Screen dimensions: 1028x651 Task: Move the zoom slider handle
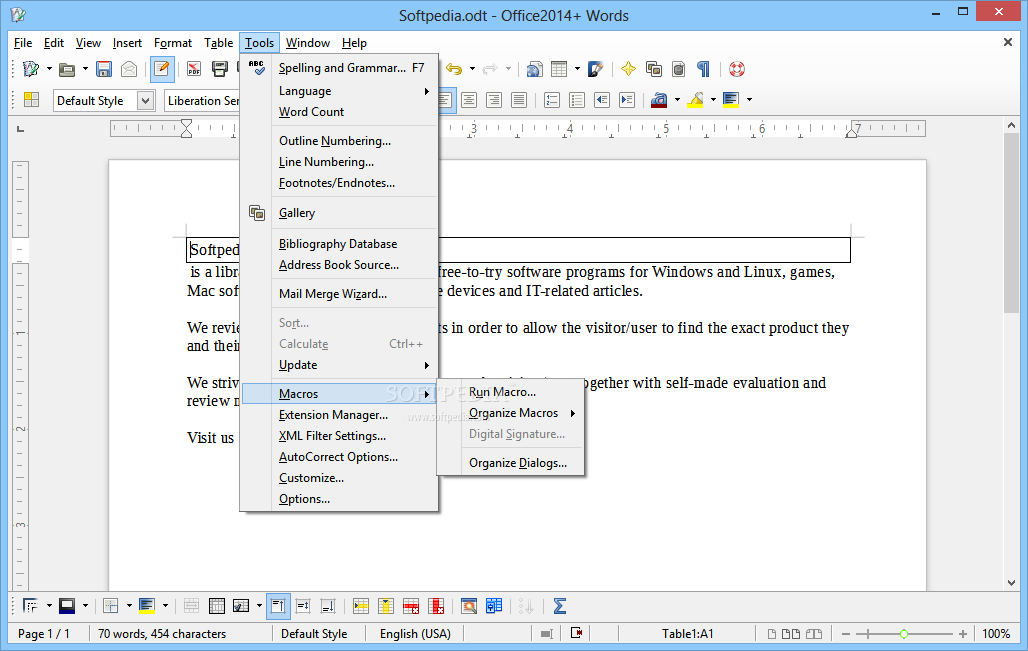(903, 634)
